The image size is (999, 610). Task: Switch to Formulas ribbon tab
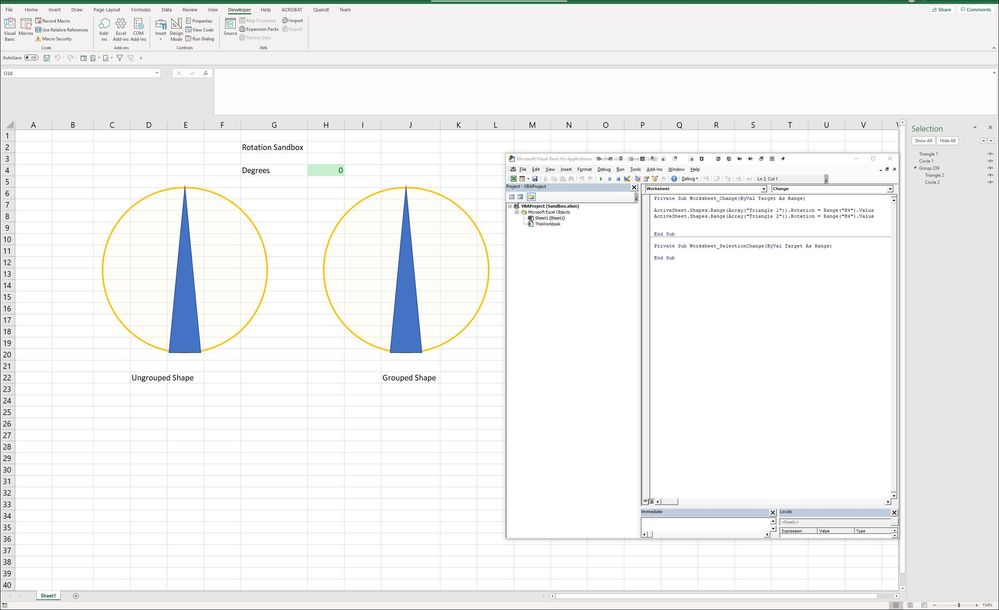point(141,10)
